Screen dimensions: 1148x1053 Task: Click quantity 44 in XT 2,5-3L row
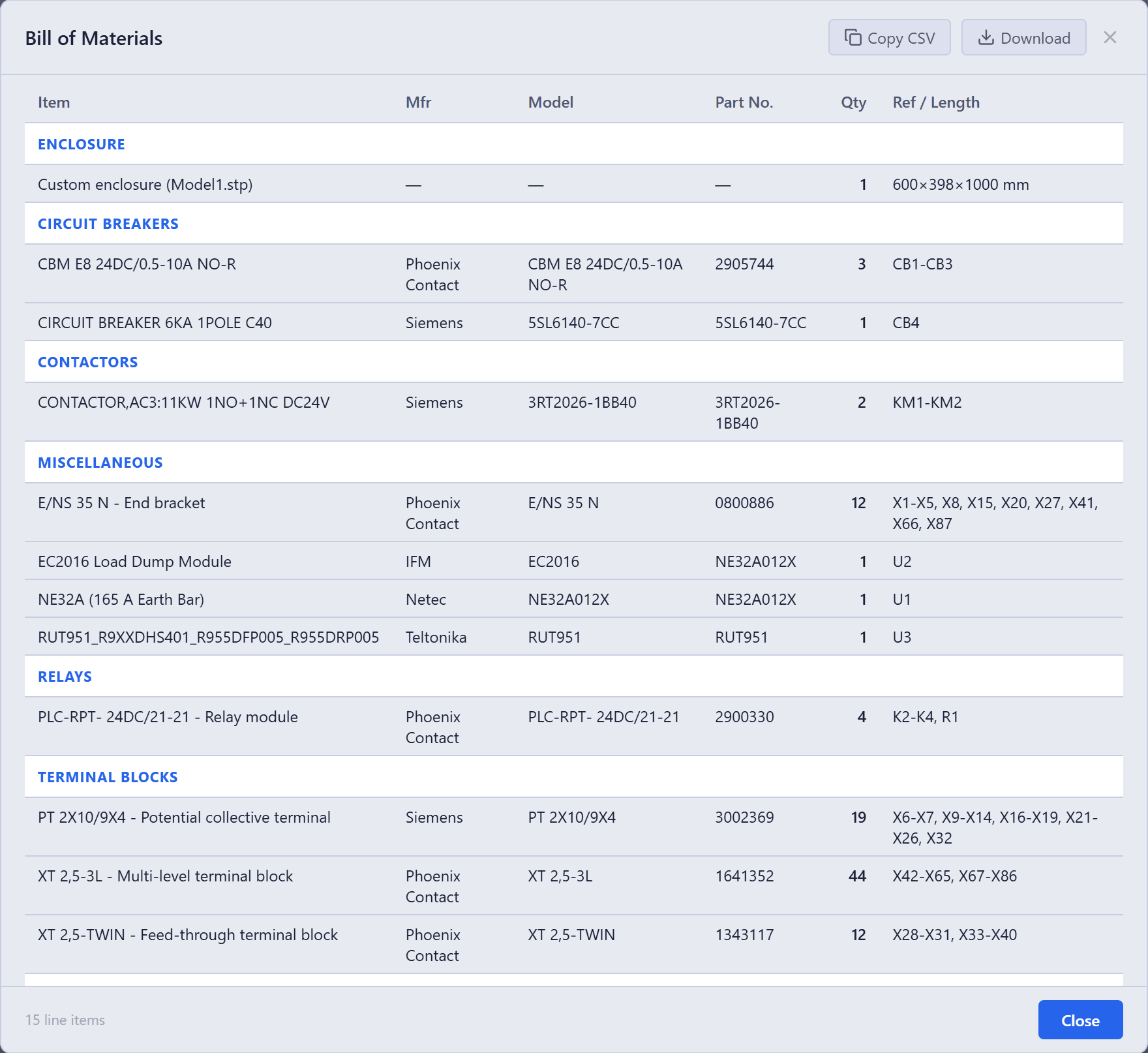pos(857,876)
